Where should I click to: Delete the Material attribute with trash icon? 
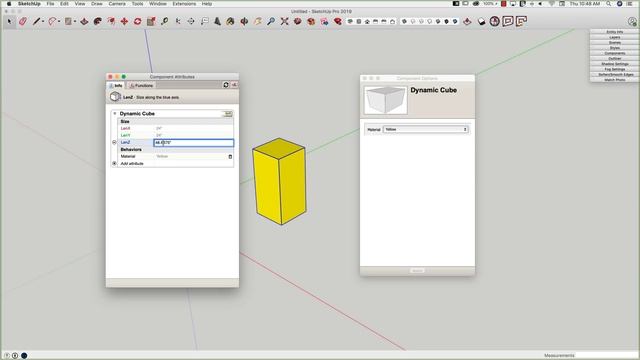click(230, 156)
